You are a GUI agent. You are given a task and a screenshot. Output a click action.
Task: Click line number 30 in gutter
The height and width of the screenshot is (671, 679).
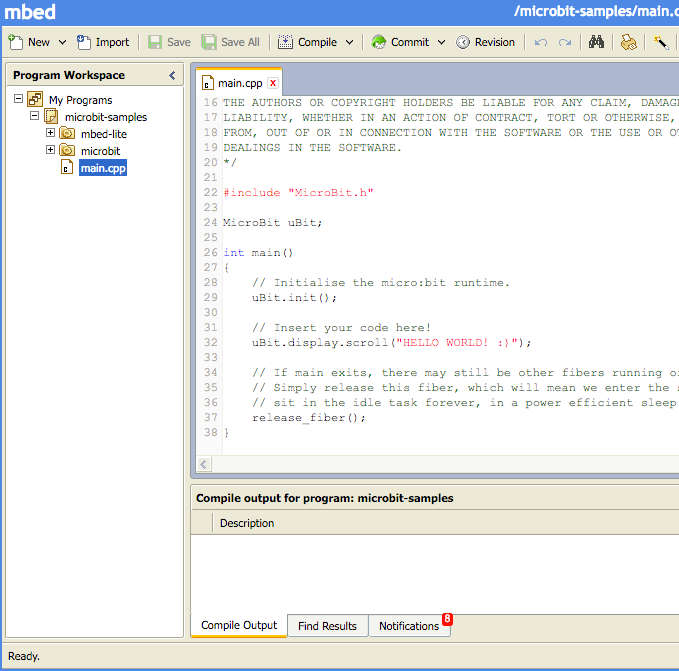[x=210, y=313]
